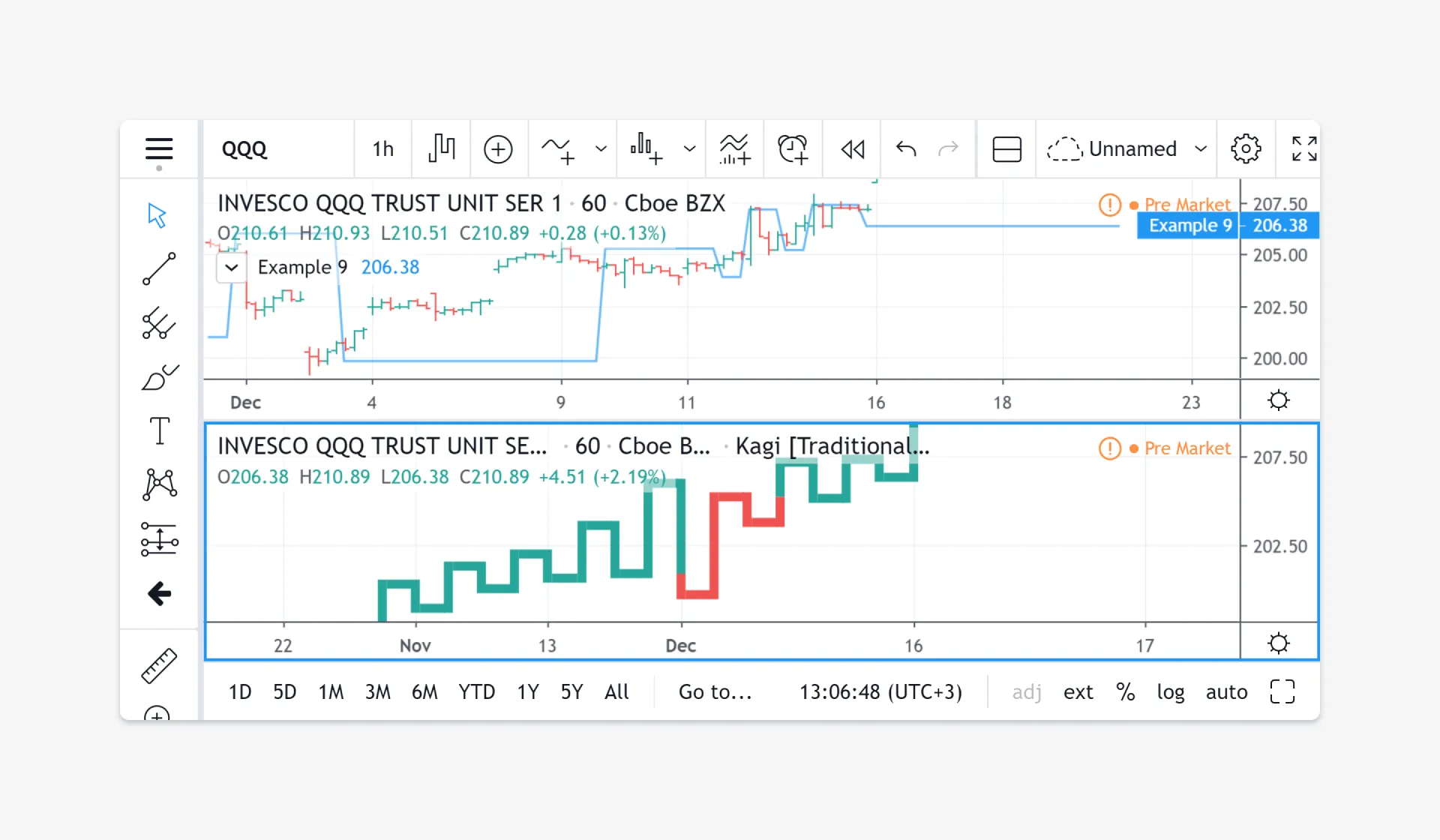1440x840 pixels.
Task: Open financials bar chart icon
Action: (x=646, y=148)
